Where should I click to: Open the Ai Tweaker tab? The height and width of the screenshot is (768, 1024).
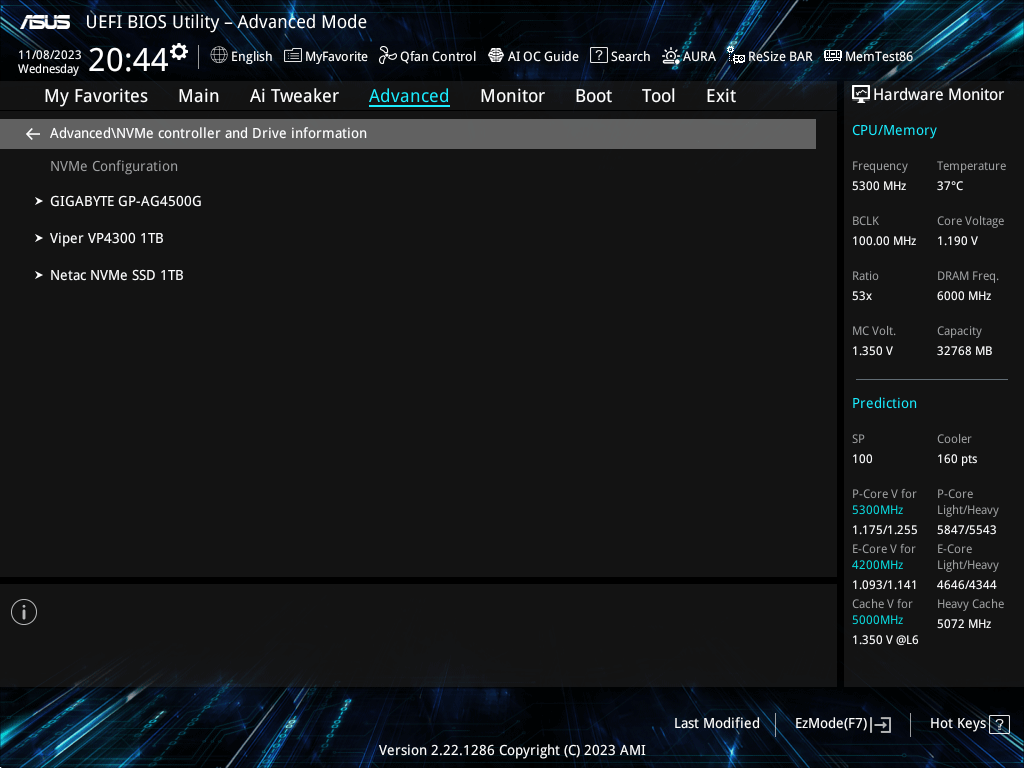[294, 96]
